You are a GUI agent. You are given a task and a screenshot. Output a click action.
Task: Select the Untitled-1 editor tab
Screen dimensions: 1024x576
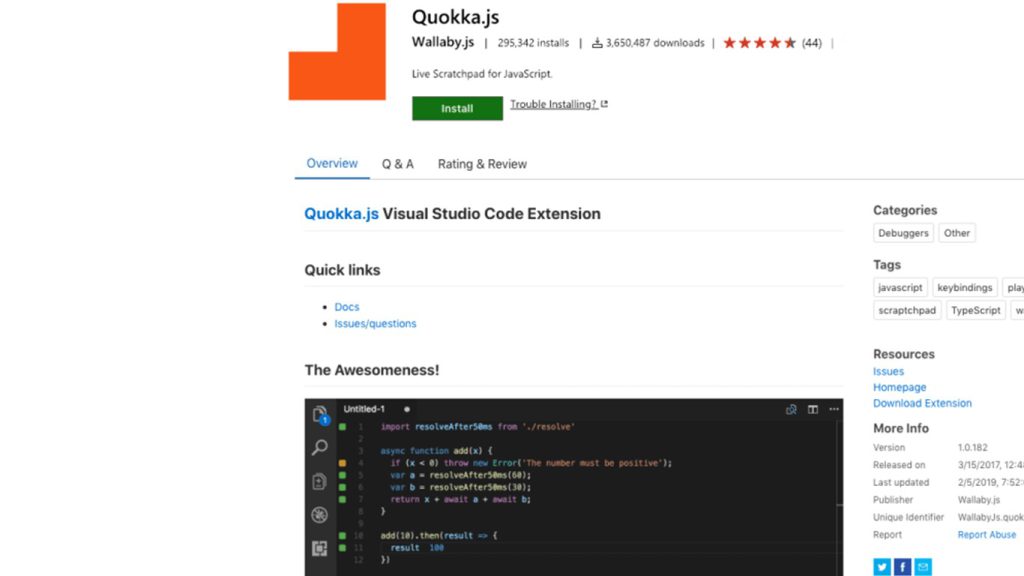coord(364,409)
